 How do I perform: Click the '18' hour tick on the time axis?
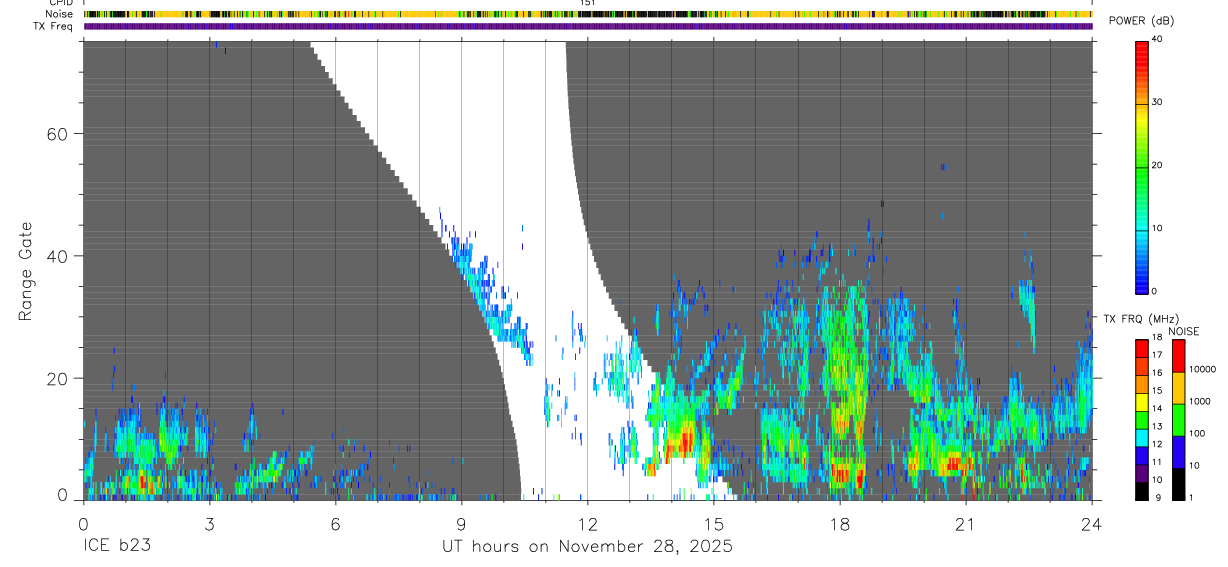840,524
